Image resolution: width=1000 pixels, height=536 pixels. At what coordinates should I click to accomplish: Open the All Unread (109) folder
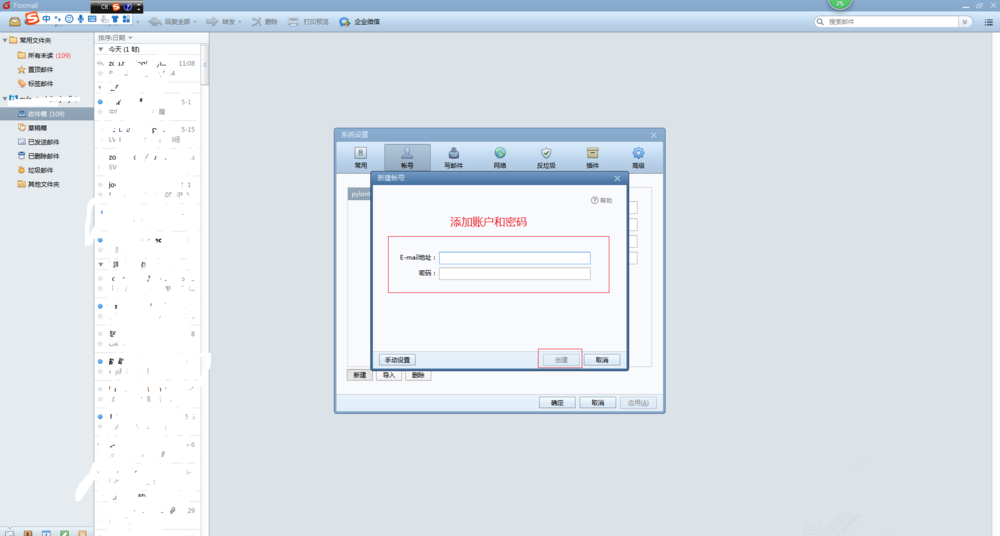click(x=44, y=56)
